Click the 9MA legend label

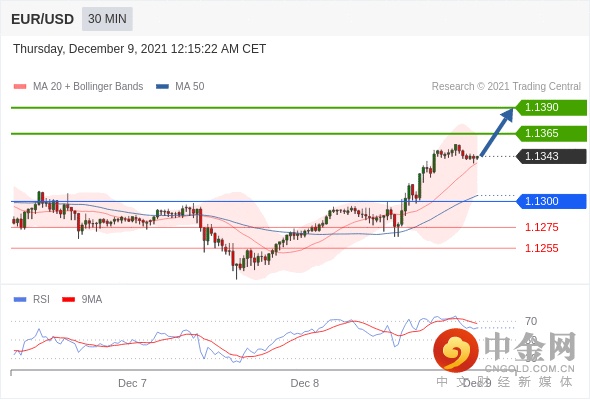point(92,300)
